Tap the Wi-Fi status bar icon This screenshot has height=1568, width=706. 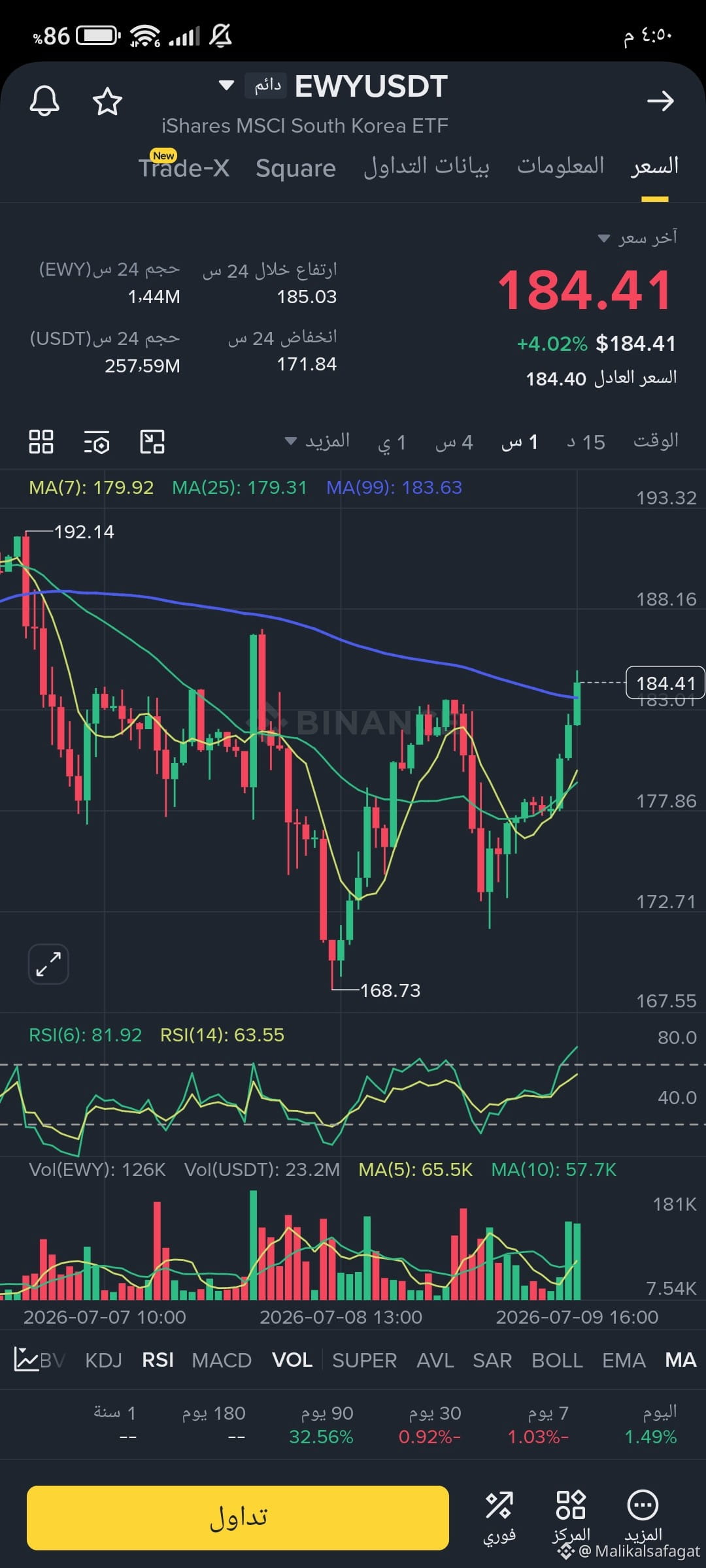point(144,35)
